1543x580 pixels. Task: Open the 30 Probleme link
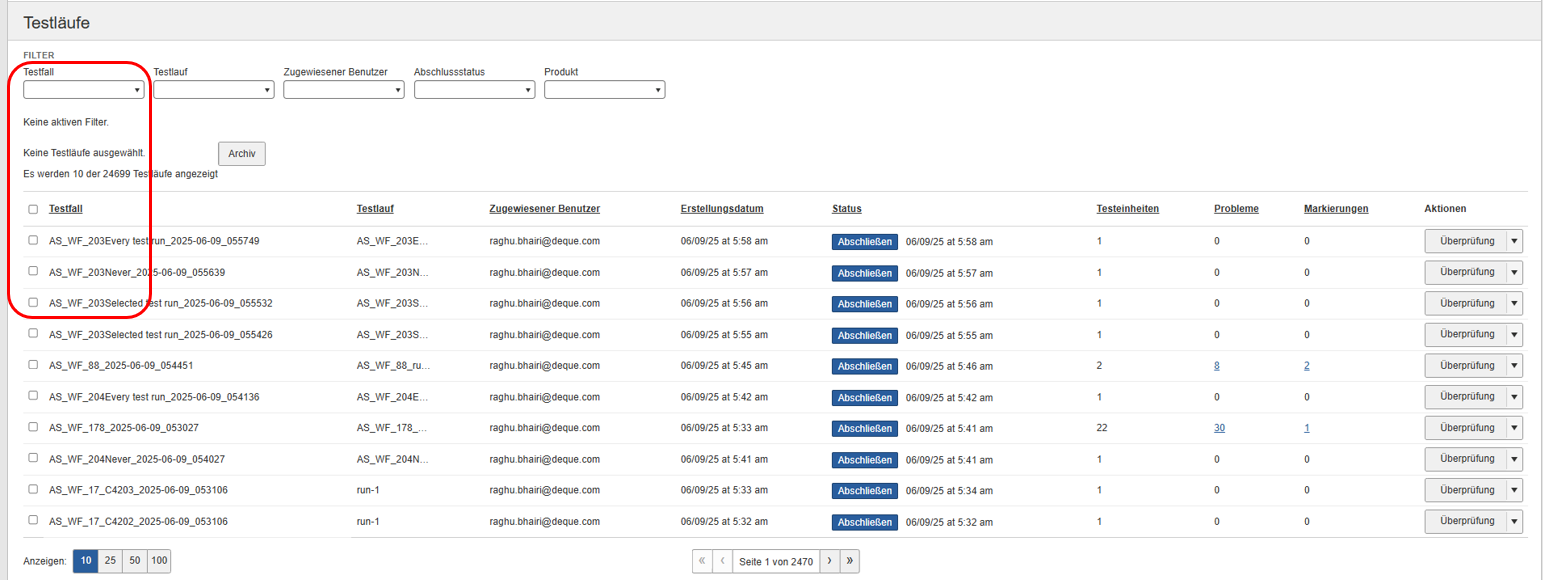1219,428
